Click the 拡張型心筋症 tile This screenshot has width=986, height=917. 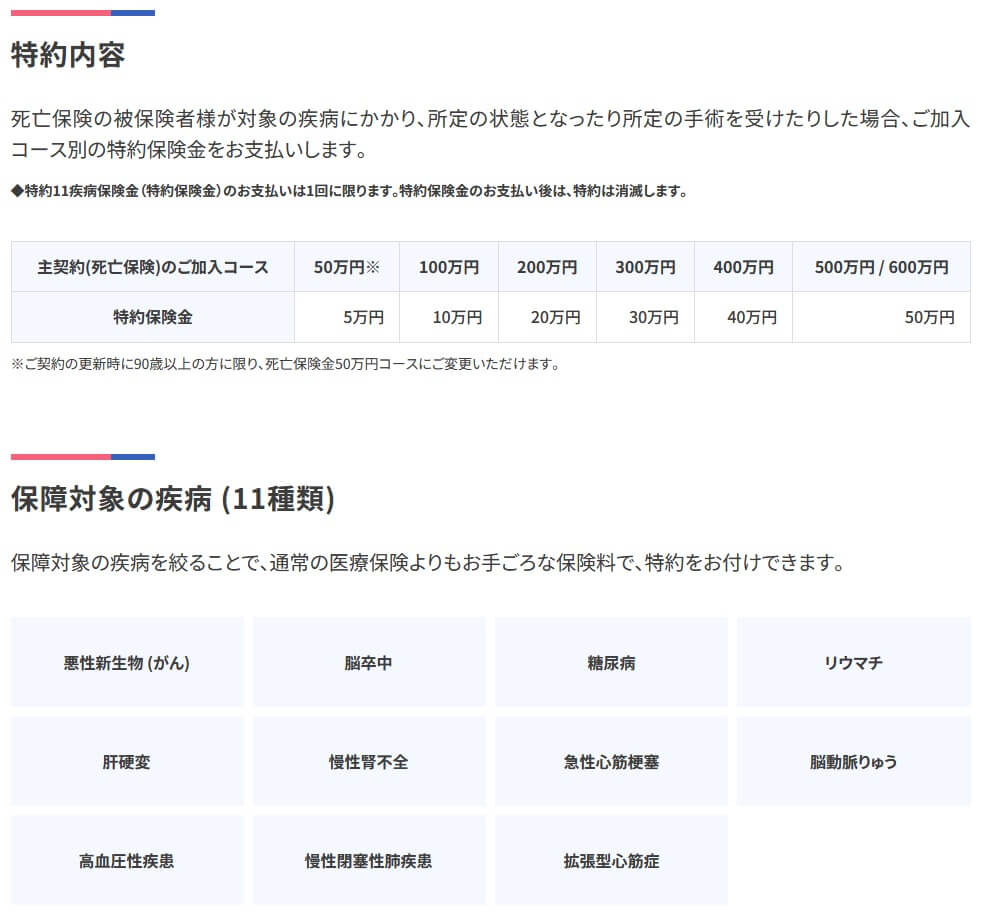click(x=611, y=860)
